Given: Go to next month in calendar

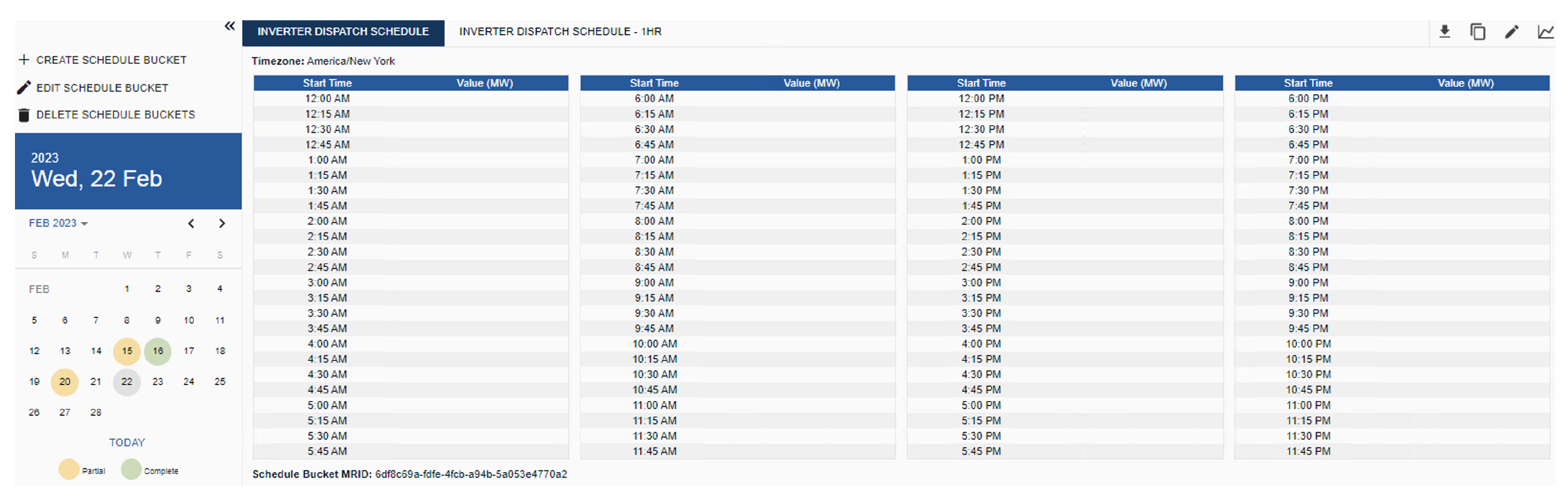Looking at the screenshot, I should coord(222,224).
